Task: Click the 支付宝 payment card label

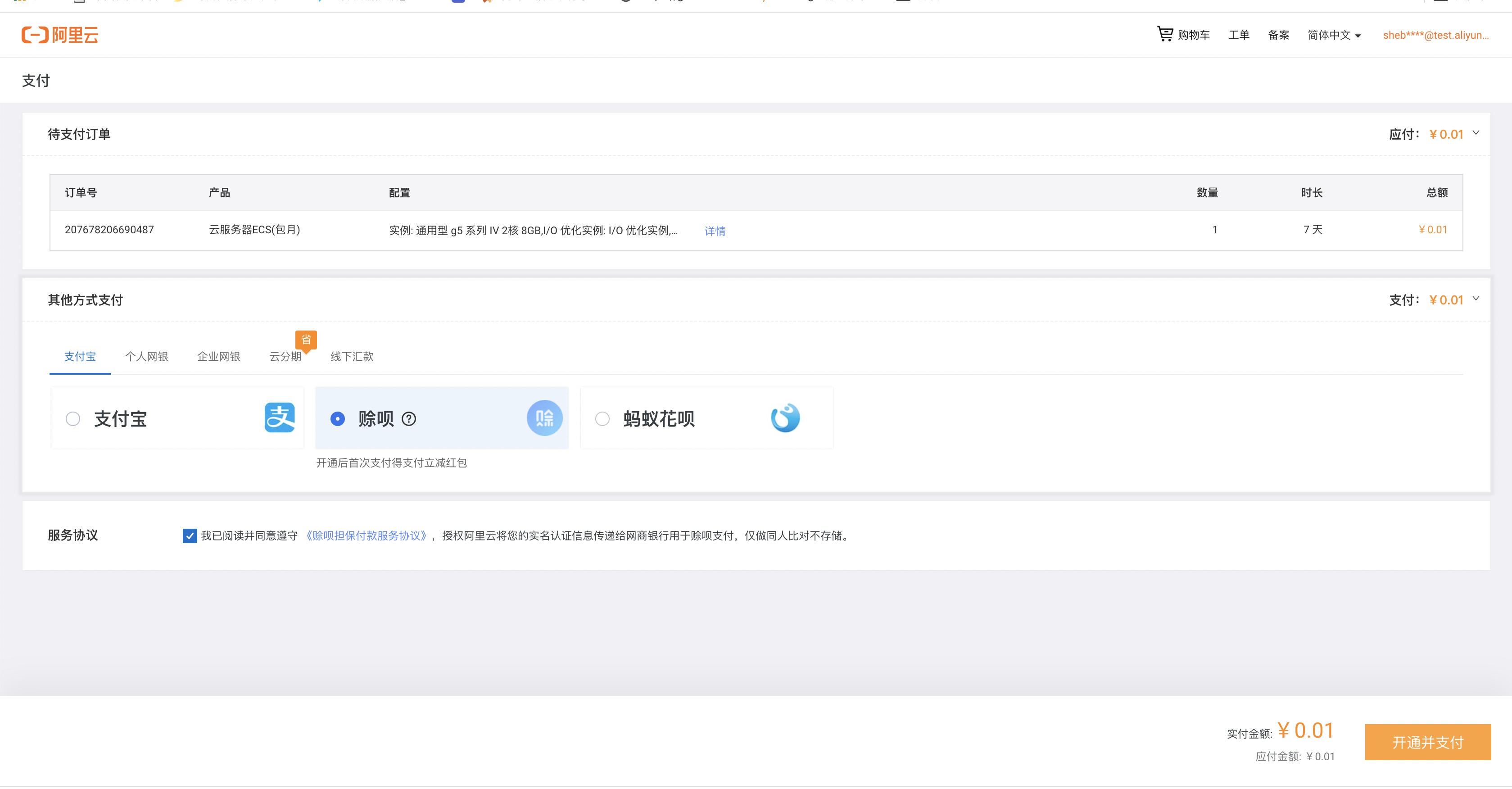Action: coord(120,418)
